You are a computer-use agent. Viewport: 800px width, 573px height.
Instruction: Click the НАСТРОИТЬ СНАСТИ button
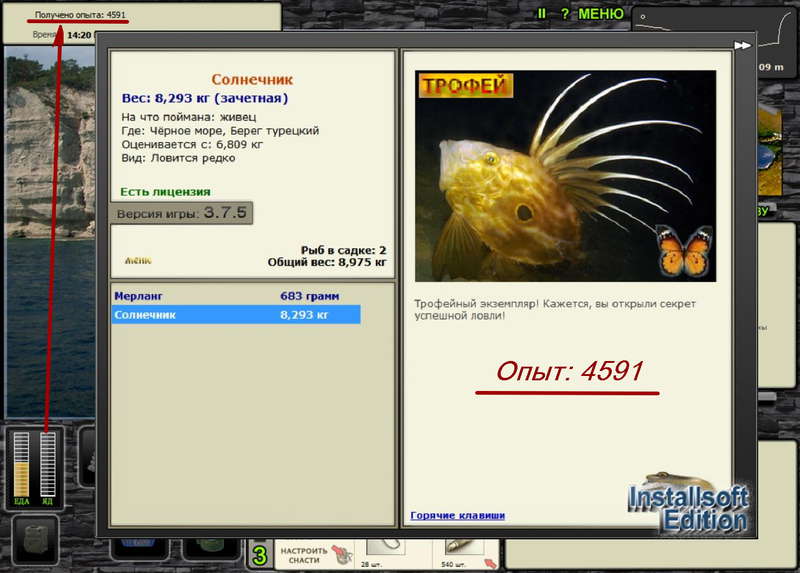[316, 555]
